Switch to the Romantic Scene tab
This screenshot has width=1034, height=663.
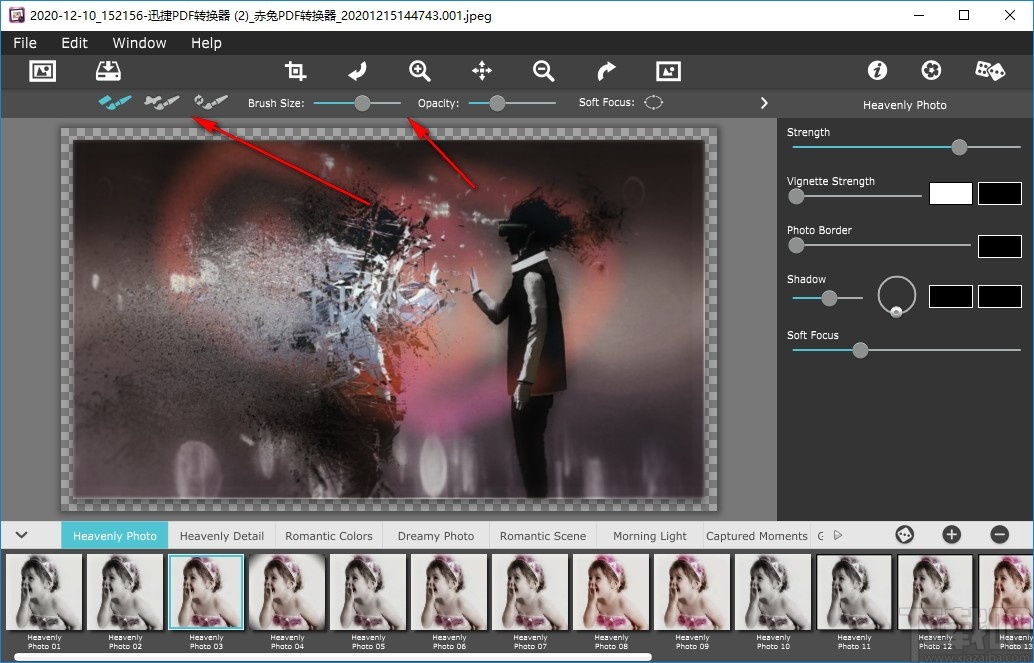tap(543, 536)
